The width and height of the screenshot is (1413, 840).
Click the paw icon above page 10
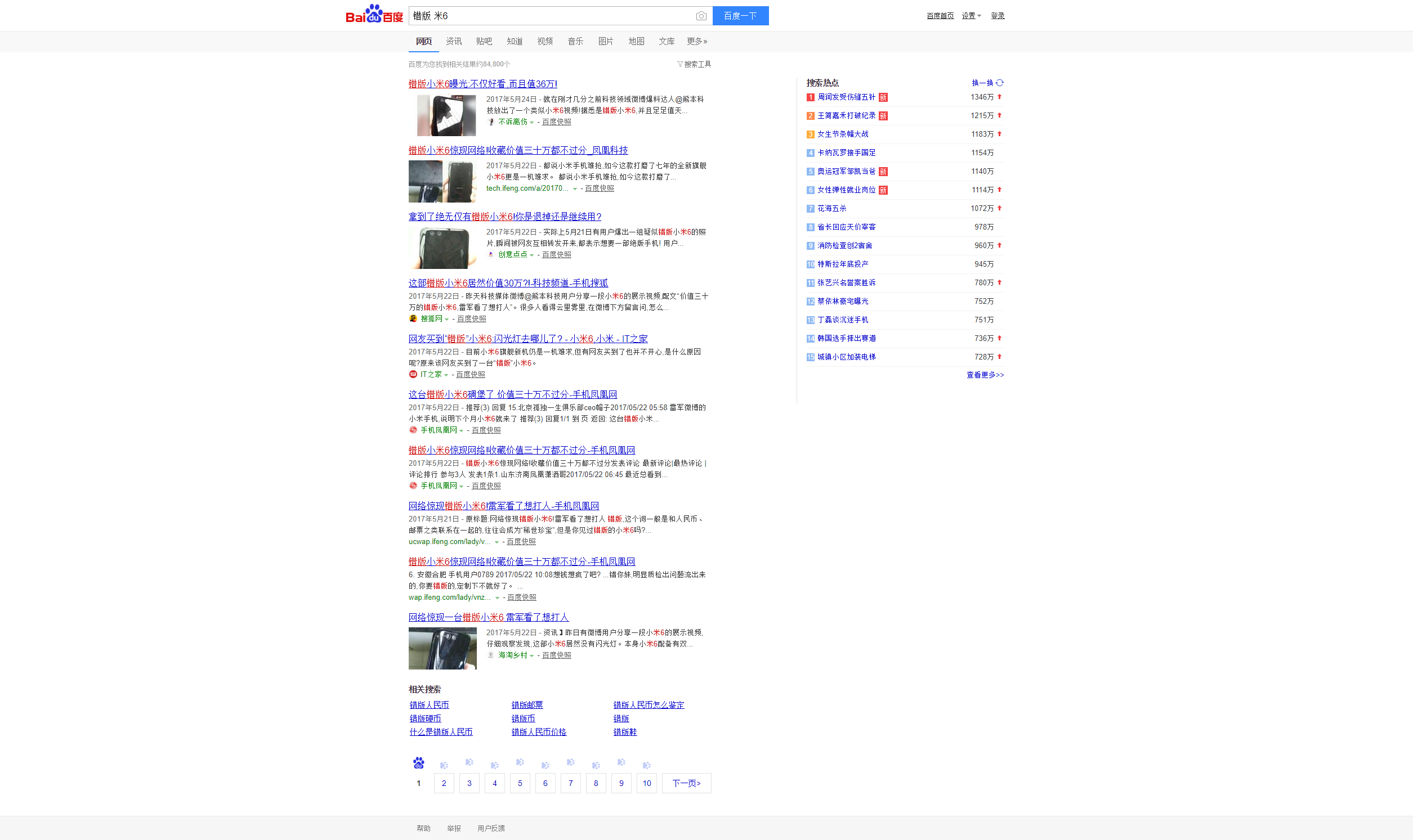point(647,765)
